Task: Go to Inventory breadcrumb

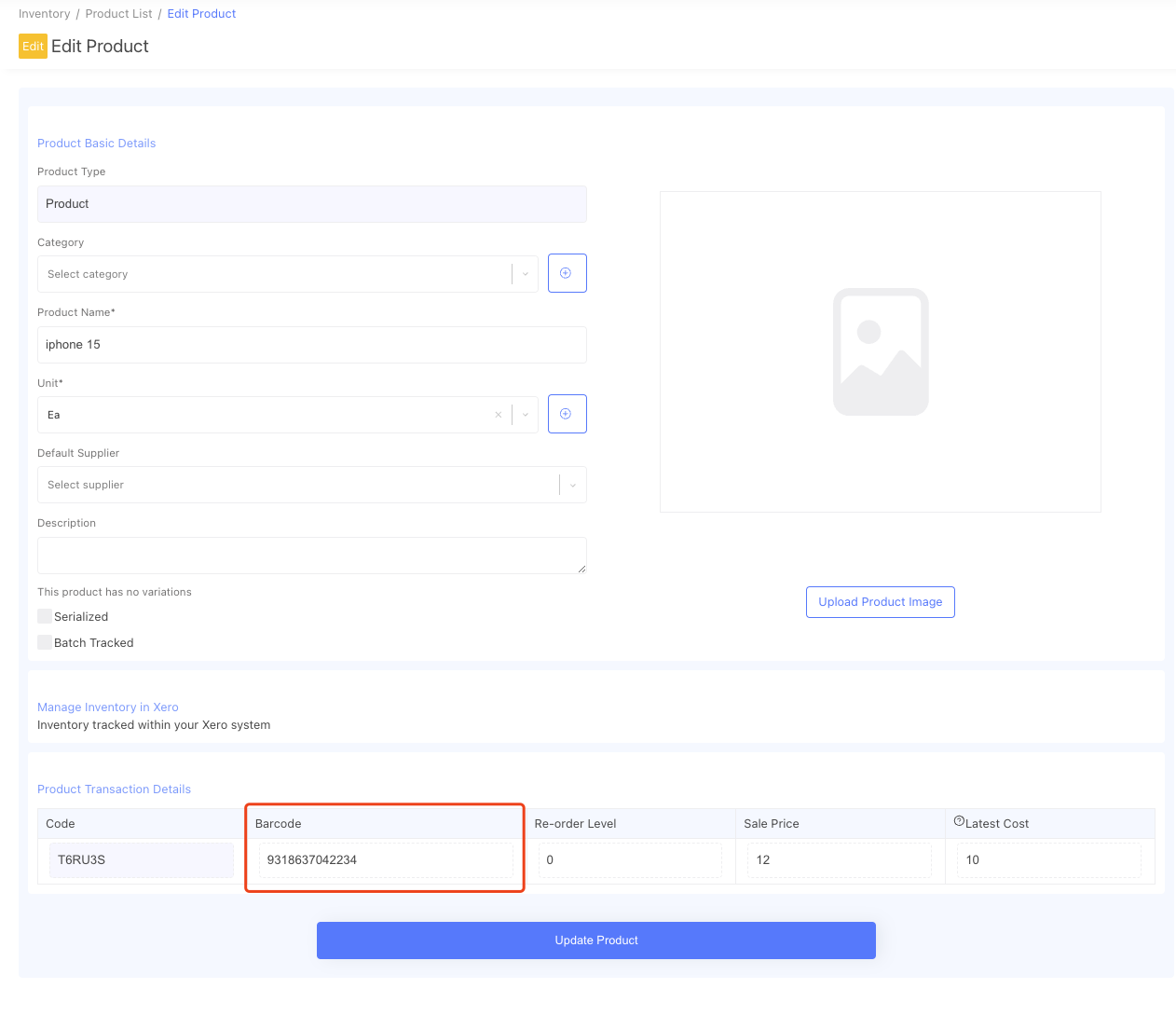Action: (44, 14)
